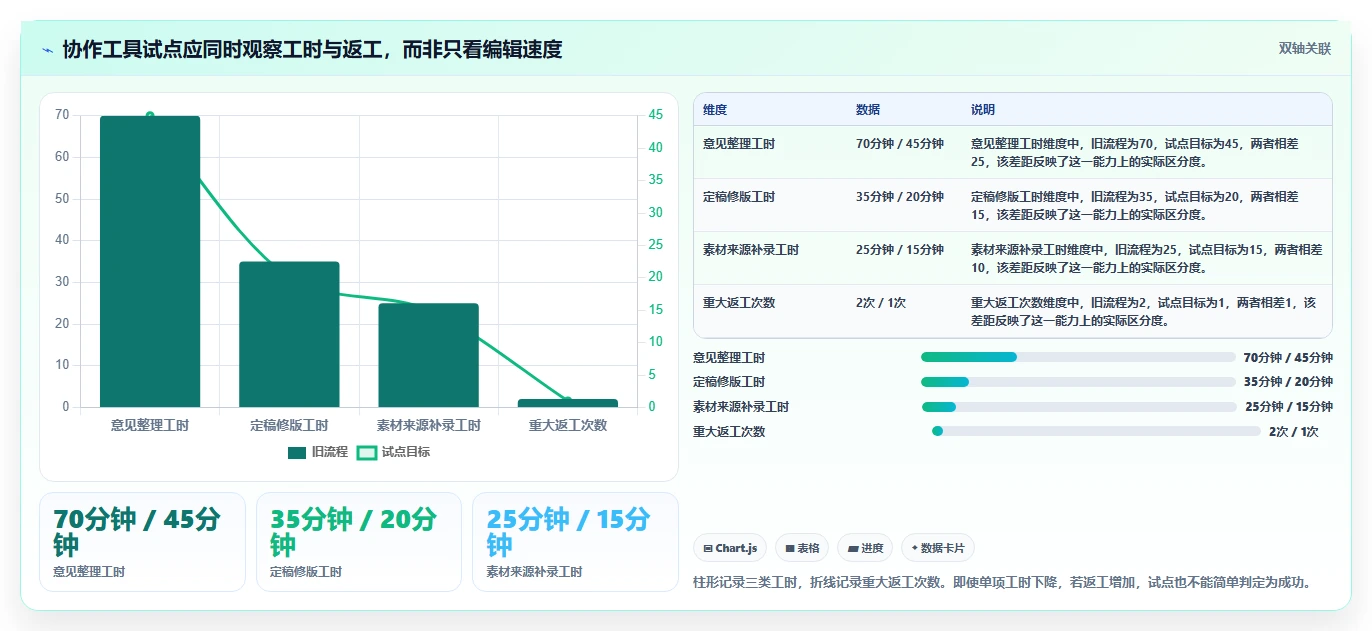Click the 说明 column header

983,110
